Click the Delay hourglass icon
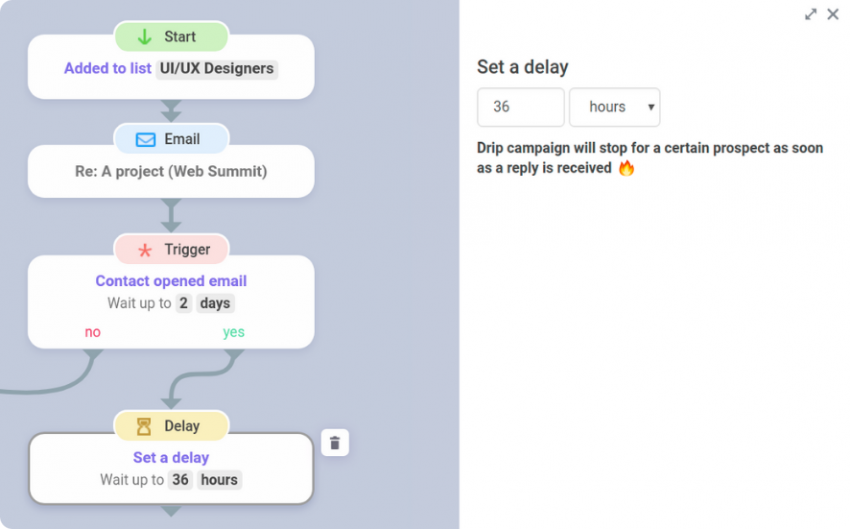 coord(144,427)
